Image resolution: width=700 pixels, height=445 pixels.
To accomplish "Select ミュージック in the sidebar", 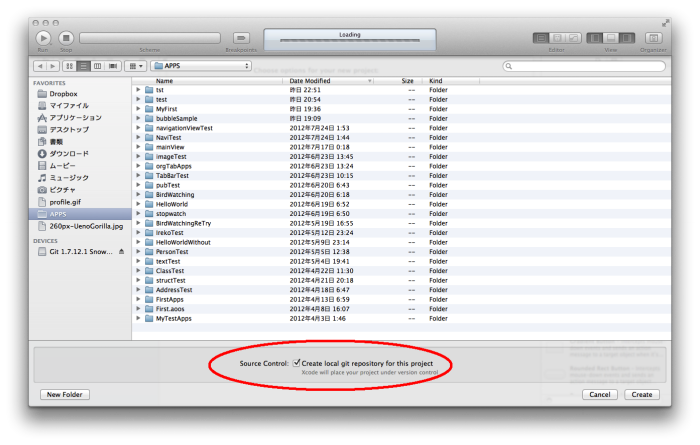I will [x=80, y=178].
